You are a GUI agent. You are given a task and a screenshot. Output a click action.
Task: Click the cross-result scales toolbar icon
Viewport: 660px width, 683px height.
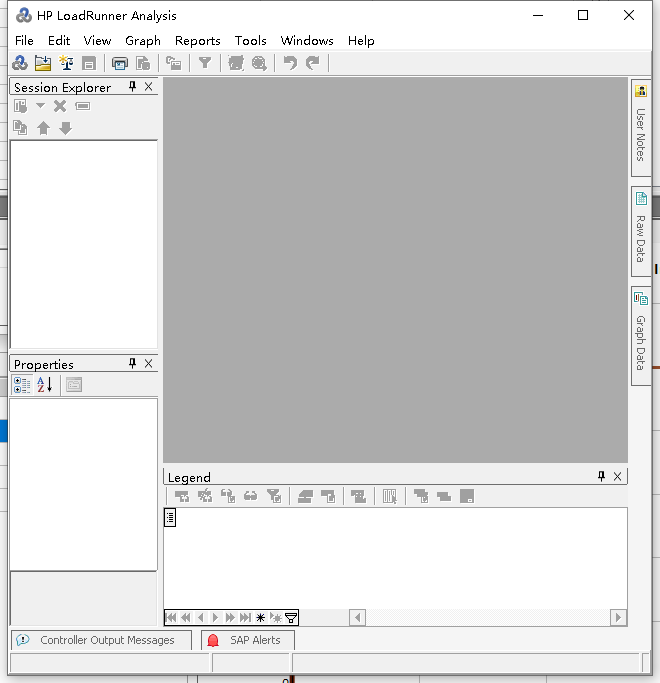[66, 63]
